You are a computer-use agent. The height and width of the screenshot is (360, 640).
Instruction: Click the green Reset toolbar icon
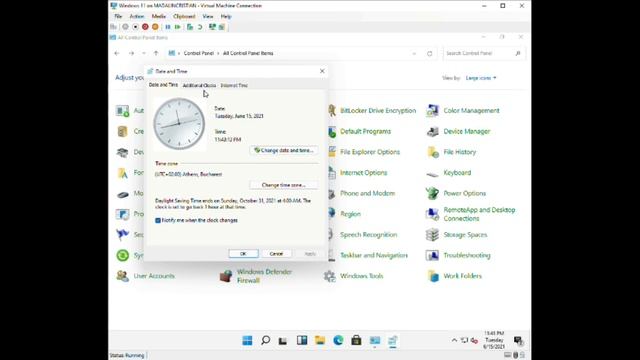[x=178, y=27]
